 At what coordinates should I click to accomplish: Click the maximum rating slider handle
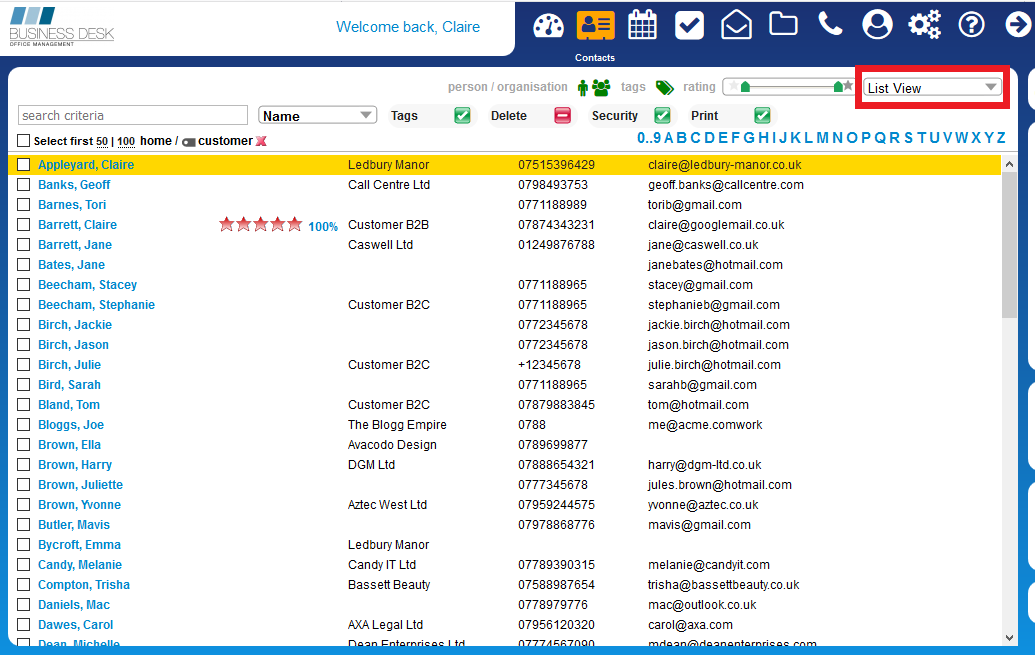click(838, 86)
